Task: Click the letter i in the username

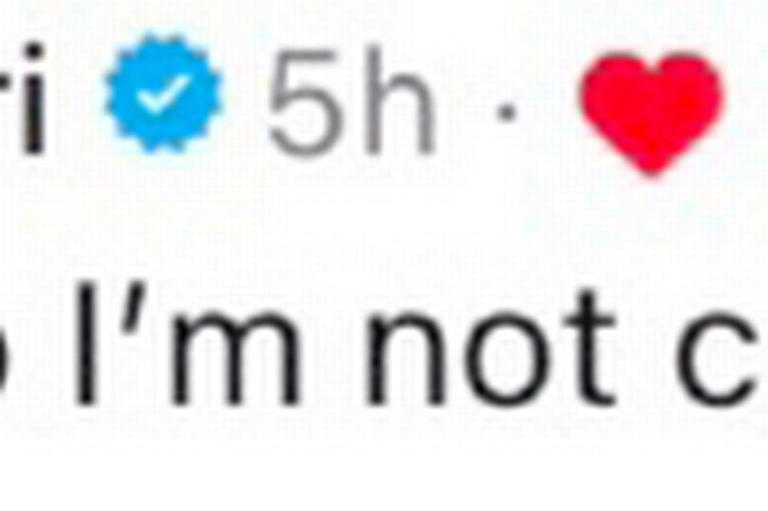Action: coord(33,98)
